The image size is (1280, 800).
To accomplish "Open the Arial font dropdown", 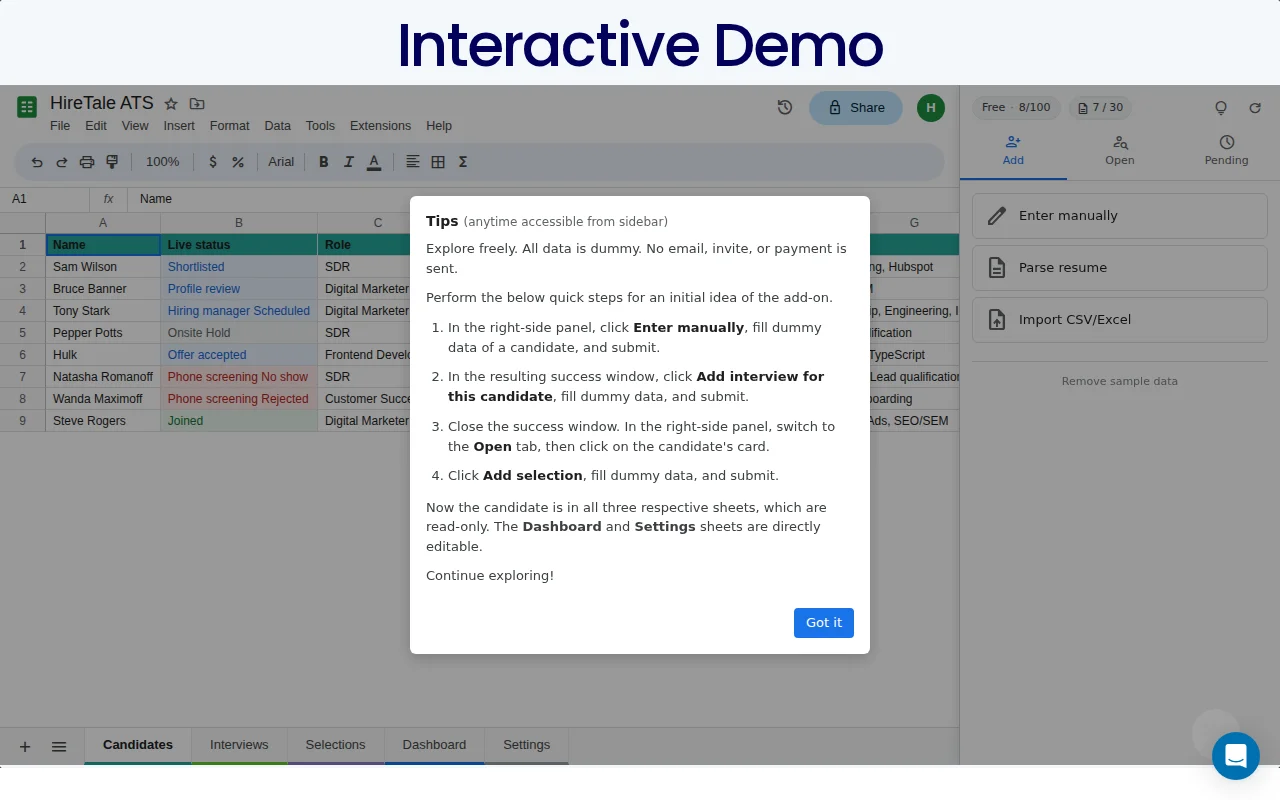I will [x=281, y=162].
